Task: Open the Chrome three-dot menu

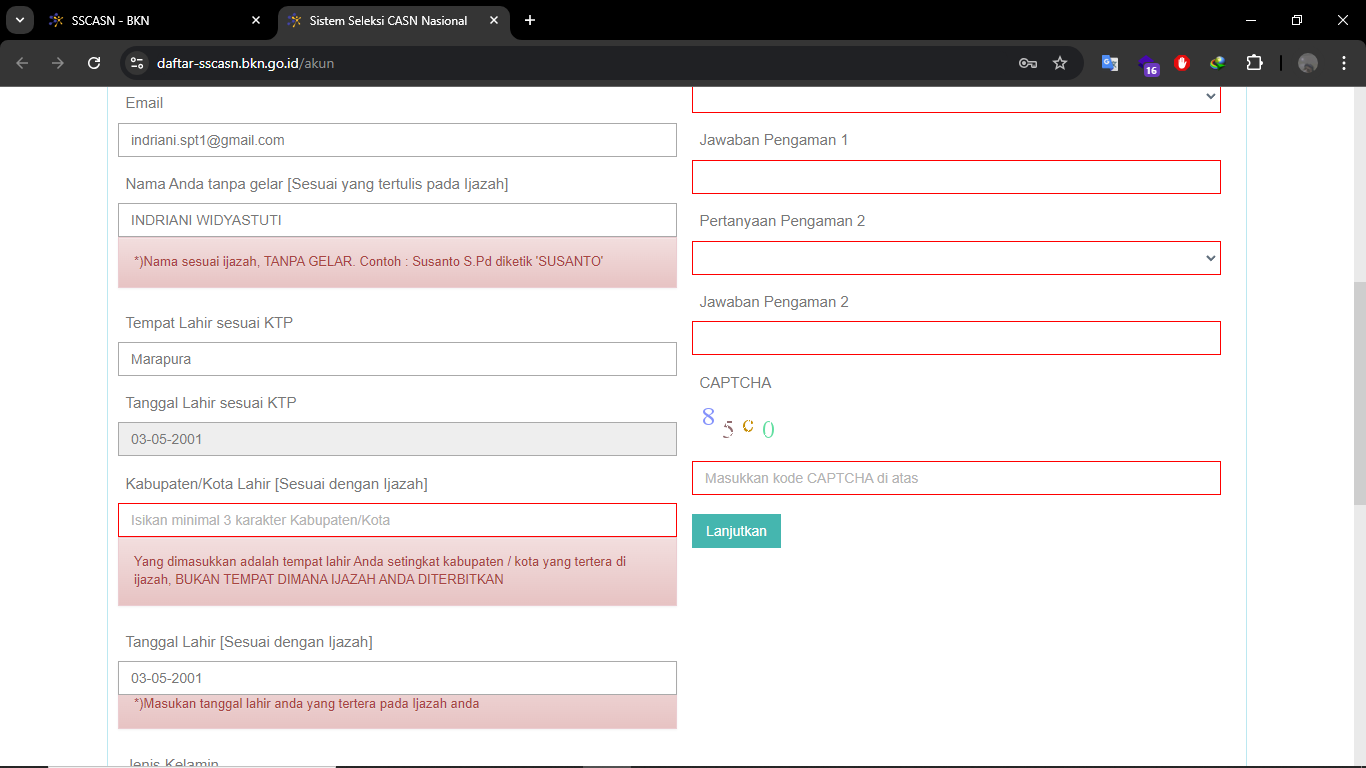Action: pyautogui.click(x=1344, y=63)
